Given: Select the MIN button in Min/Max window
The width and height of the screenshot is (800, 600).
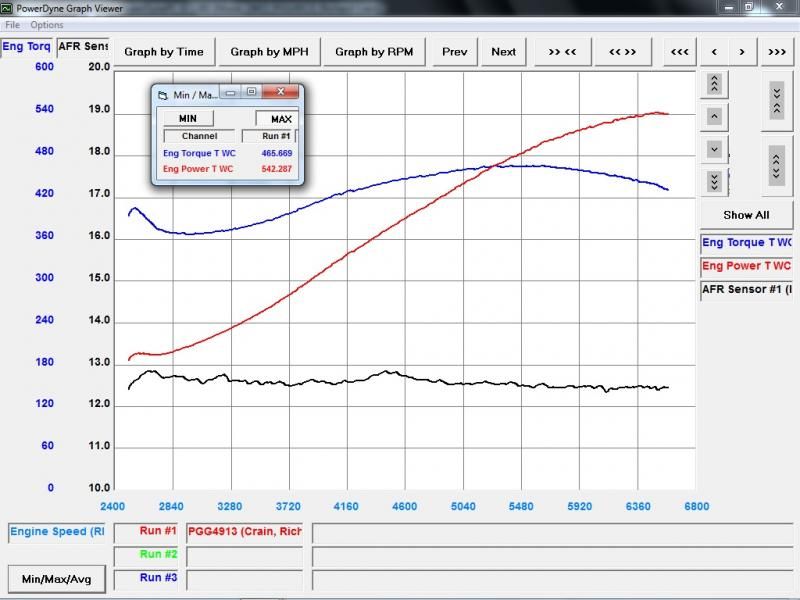Looking at the screenshot, I should click(x=186, y=118).
